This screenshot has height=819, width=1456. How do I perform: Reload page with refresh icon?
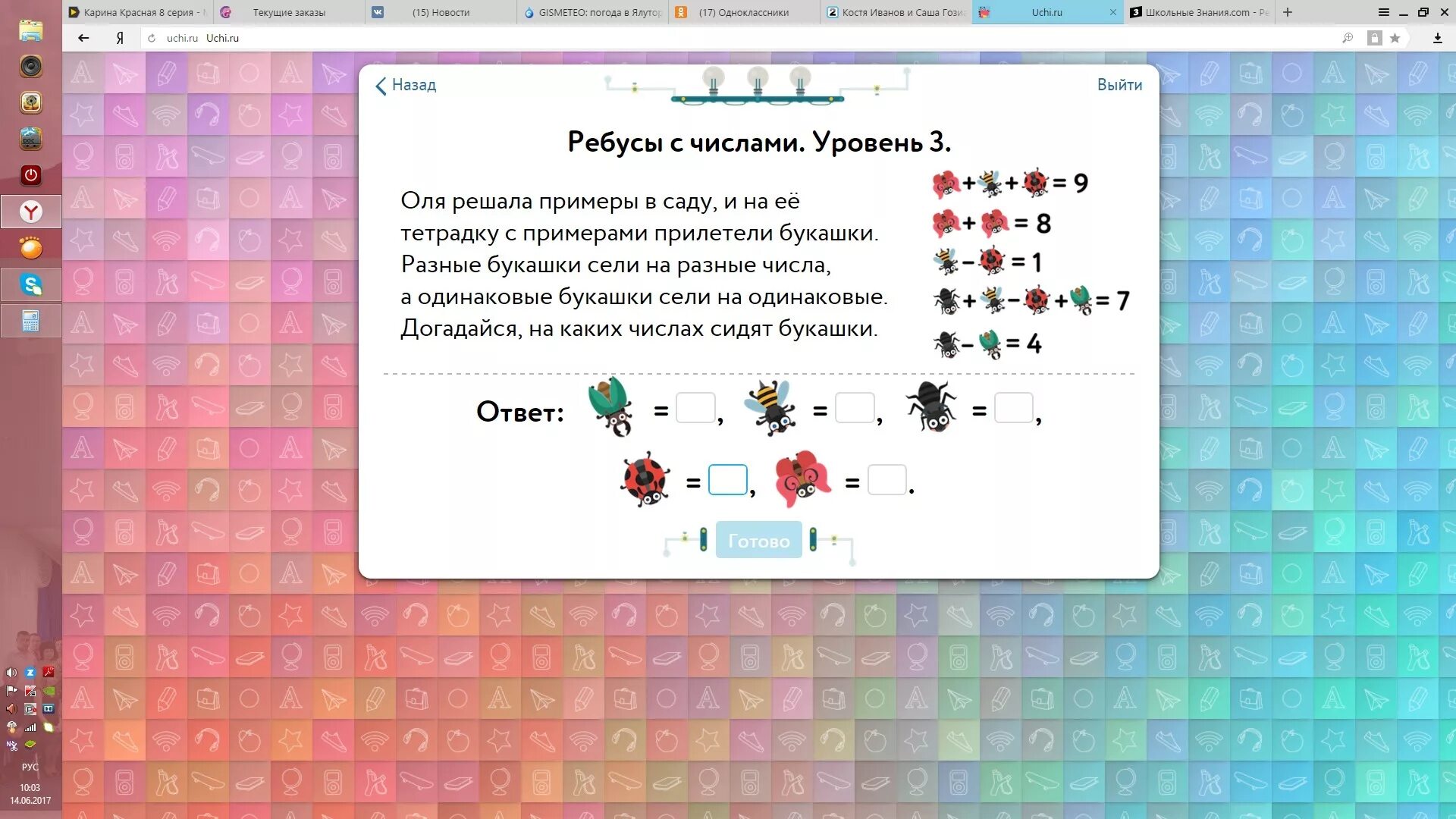pos(152,38)
